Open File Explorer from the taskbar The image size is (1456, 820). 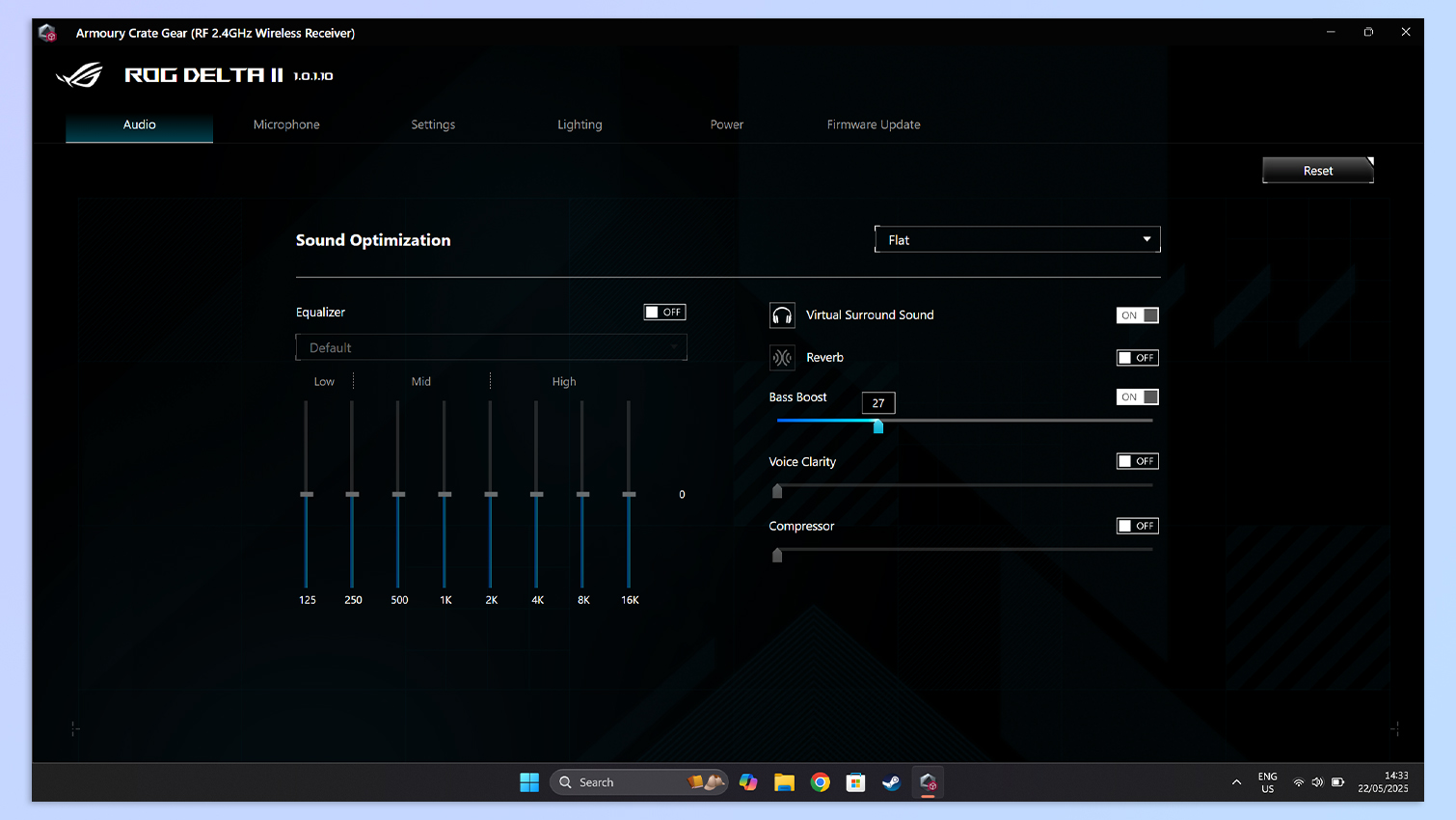784,782
